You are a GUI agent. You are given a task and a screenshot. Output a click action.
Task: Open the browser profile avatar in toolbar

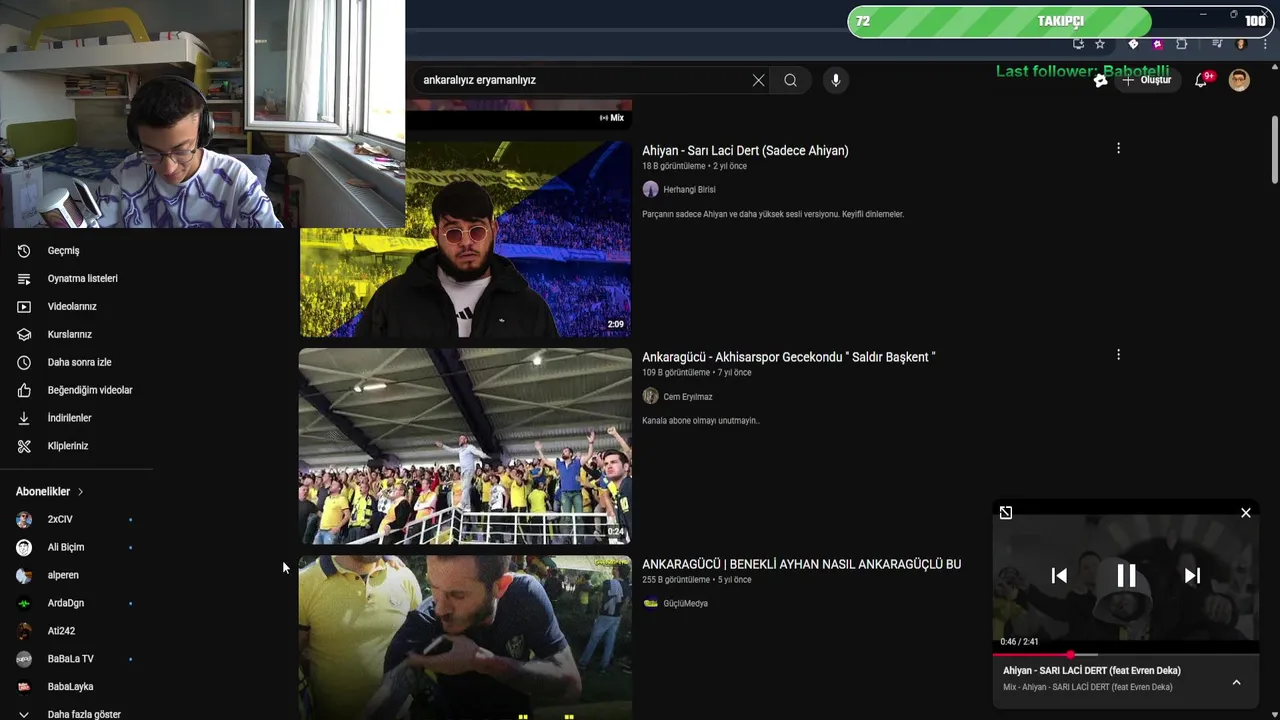click(x=1241, y=44)
